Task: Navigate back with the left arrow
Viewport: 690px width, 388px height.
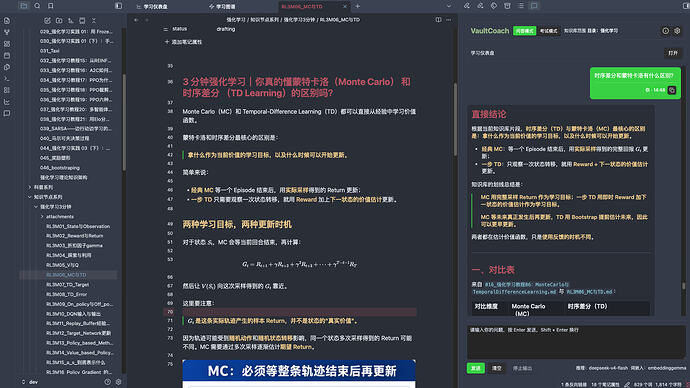Action: pyautogui.click(x=136, y=20)
